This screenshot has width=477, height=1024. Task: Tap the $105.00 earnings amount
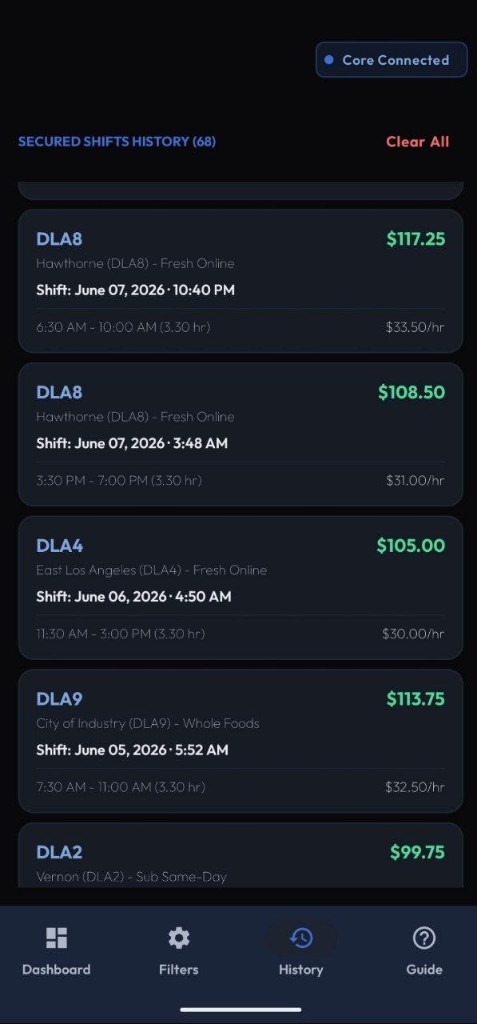(x=410, y=545)
